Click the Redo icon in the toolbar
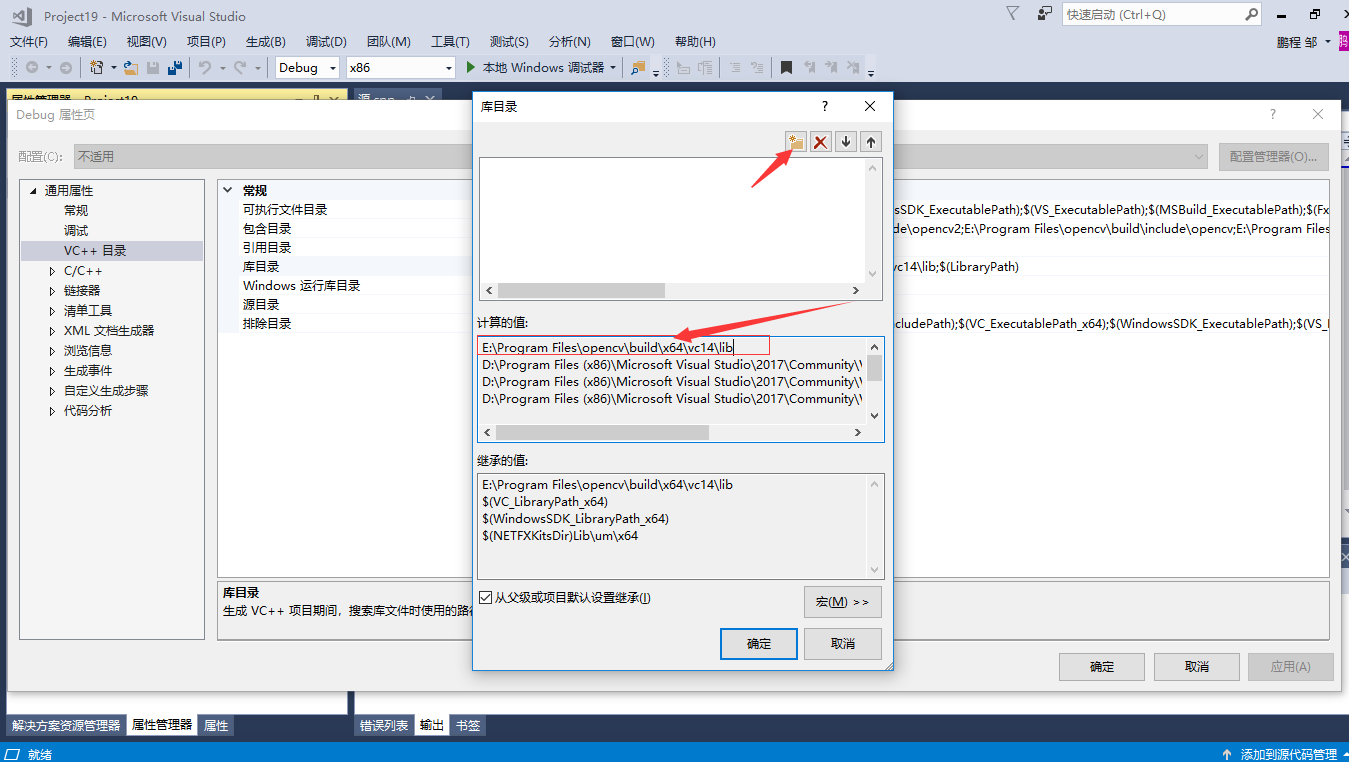 [237, 67]
